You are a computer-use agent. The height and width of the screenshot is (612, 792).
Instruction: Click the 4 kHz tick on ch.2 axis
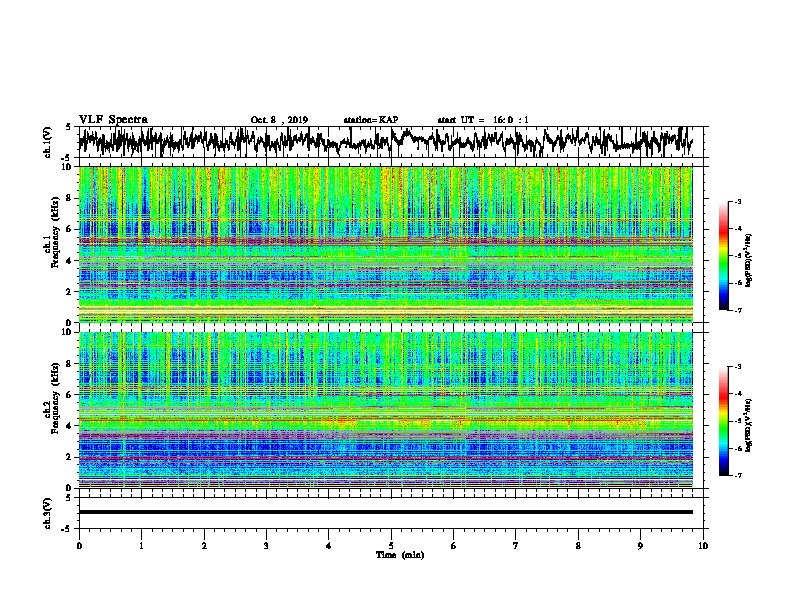click(x=70, y=426)
